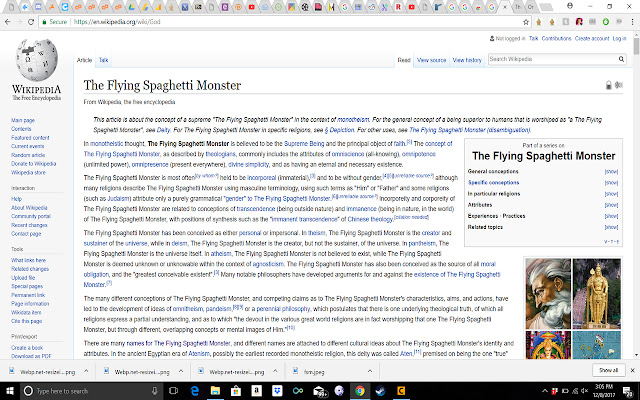Open the View history tab
The image size is (640, 400).
point(467,60)
